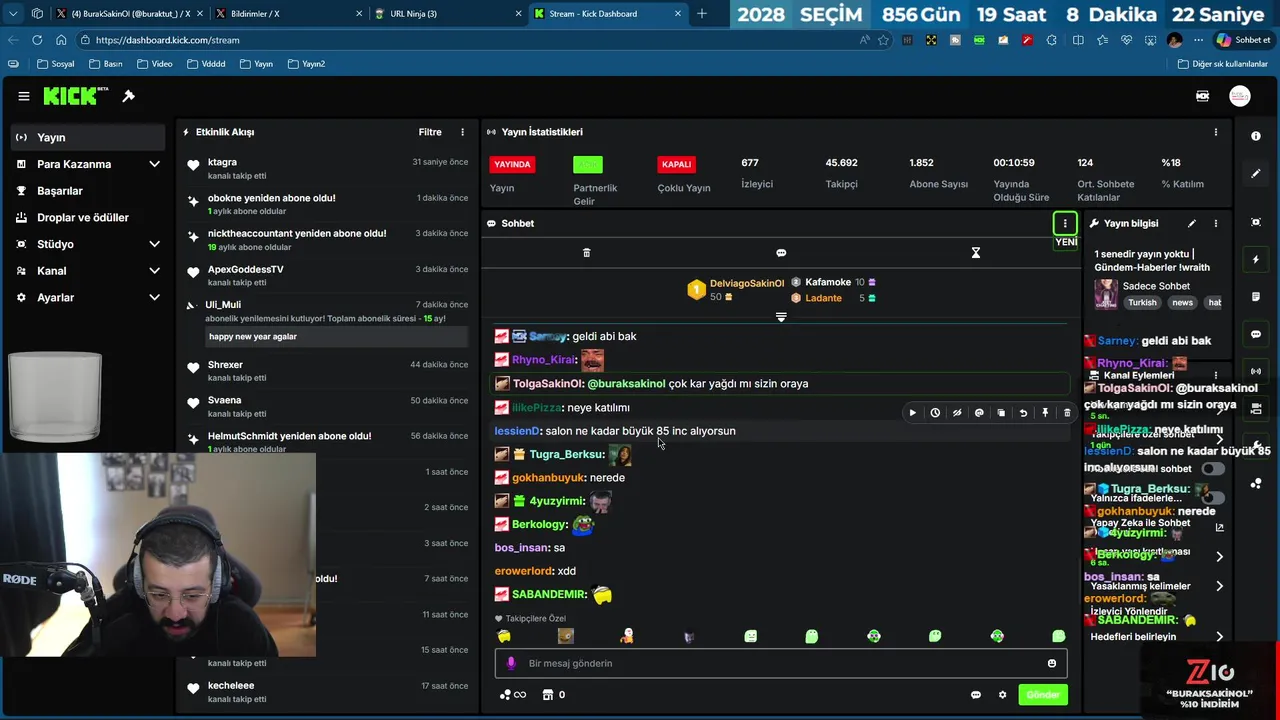The height and width of the screenshot is (720, 1280).
Task: Click the chat bubble icon beside the chat gear
Action: coord(976,695)
